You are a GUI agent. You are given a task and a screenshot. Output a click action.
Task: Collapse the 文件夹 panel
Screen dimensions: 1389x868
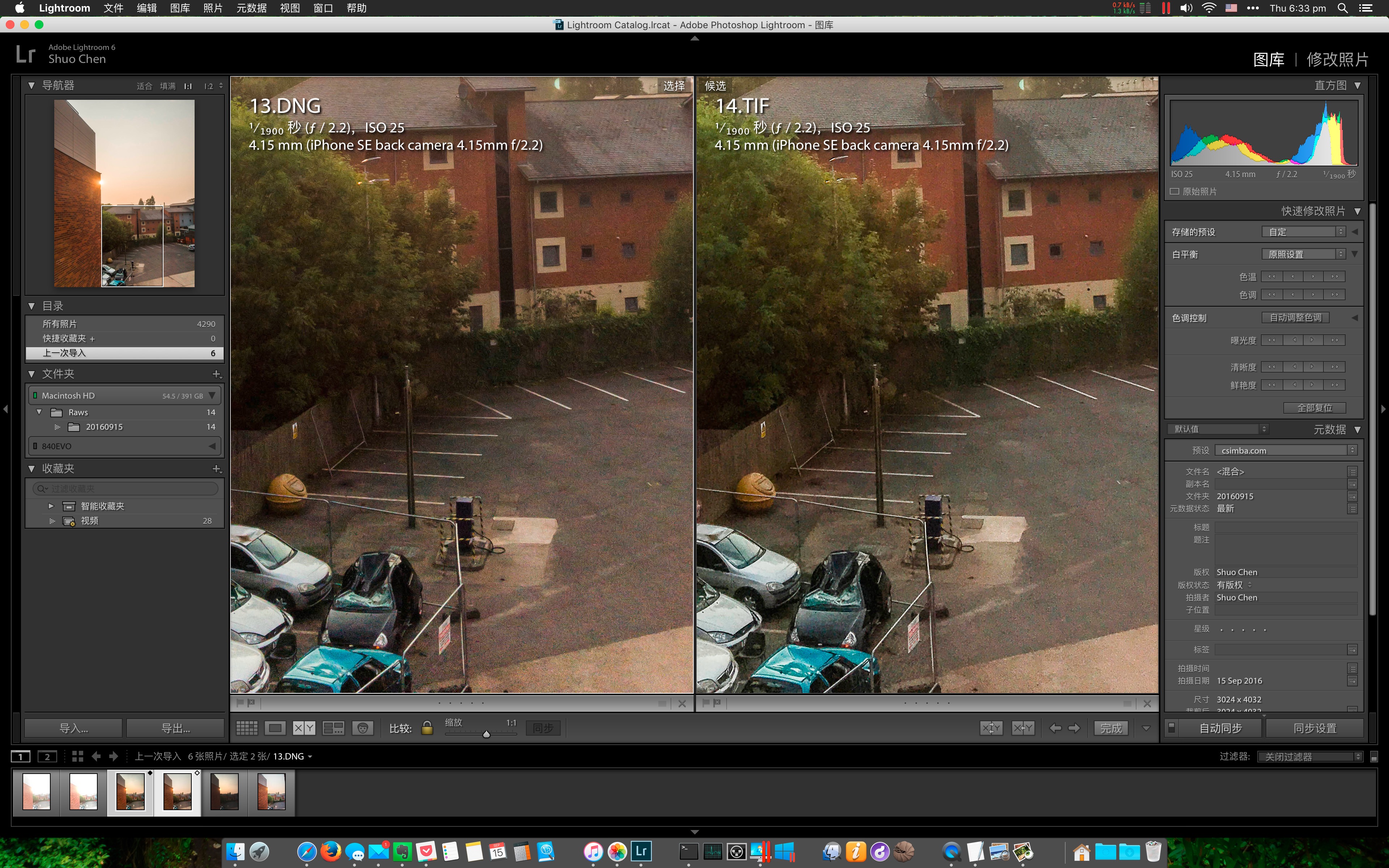31,374
